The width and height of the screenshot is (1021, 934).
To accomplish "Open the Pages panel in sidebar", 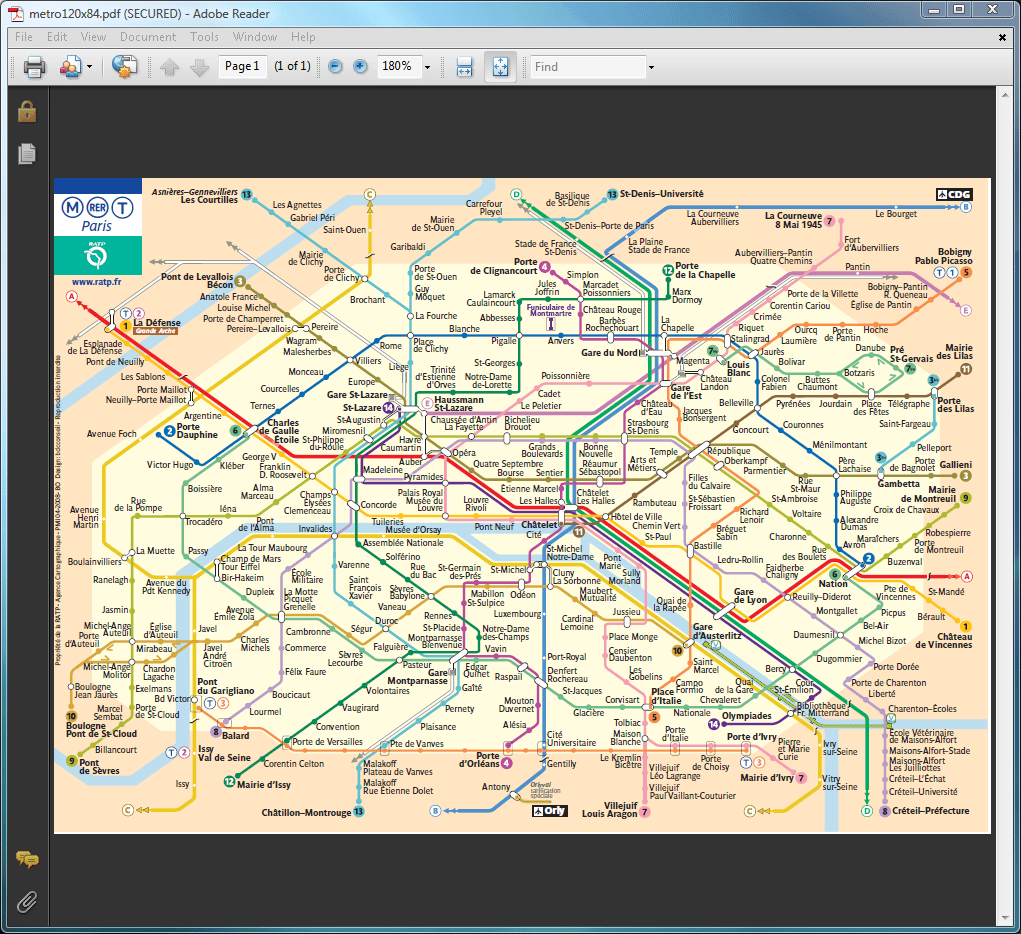I will coord(27,154).
